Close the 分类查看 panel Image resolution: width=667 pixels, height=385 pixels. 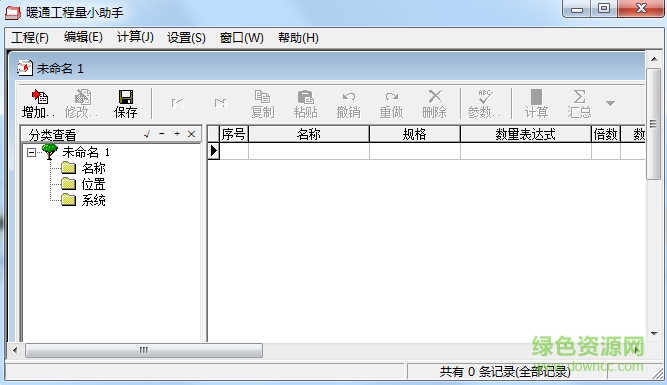tap(191, 134)
